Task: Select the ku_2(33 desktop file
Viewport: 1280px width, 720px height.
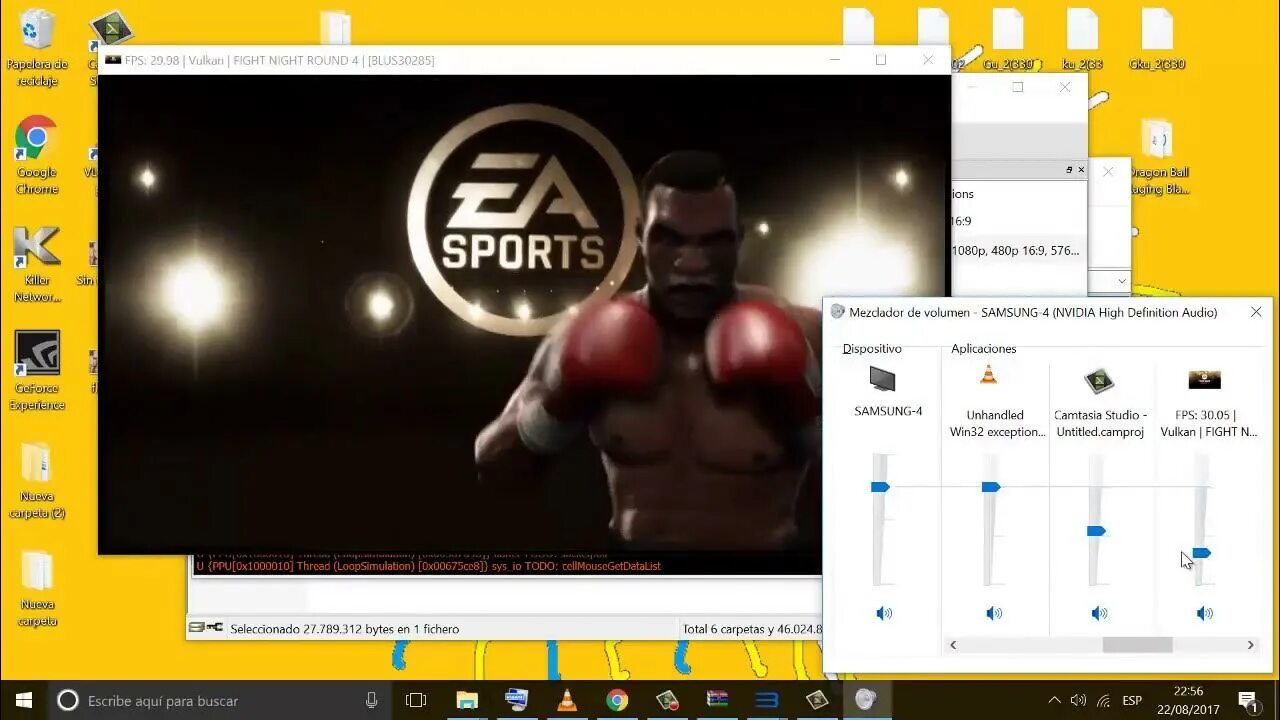Action: click(x=1083, y=40)
